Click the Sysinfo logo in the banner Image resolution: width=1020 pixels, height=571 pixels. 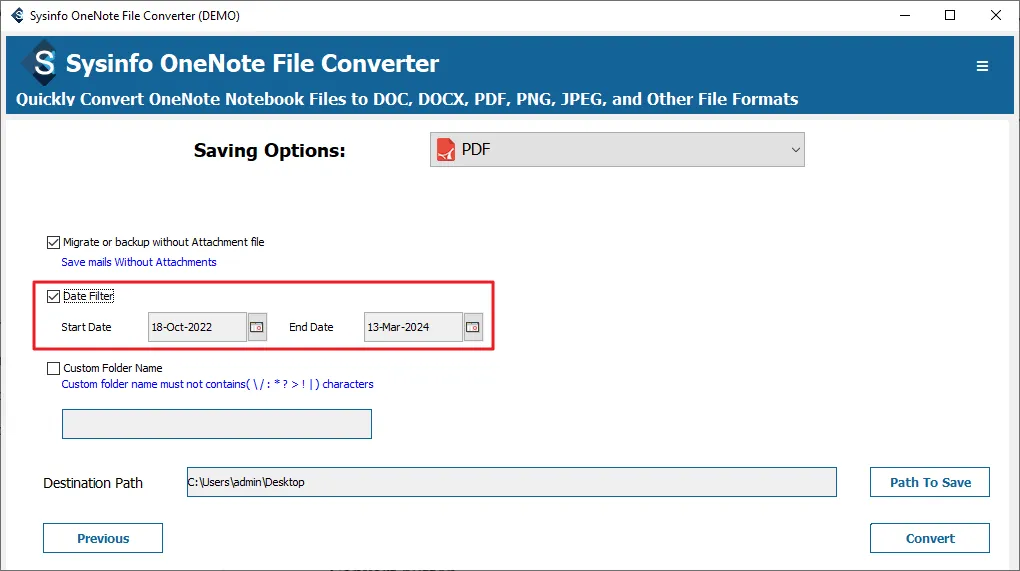(42, 63)
